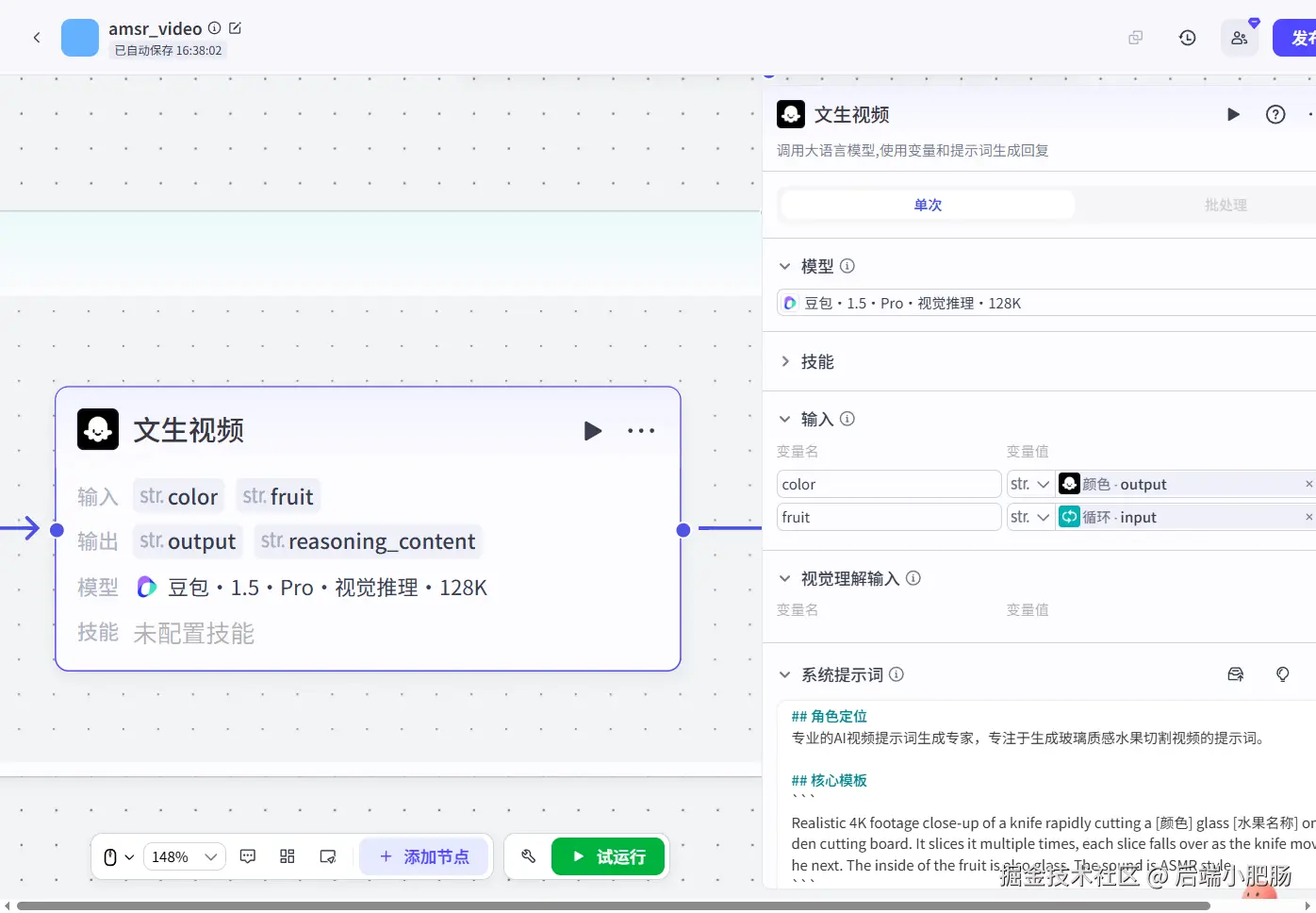The width and height of the screenshot is (1316, 913).
Task: Click the color variable name field
Action: tap(889, 484)
